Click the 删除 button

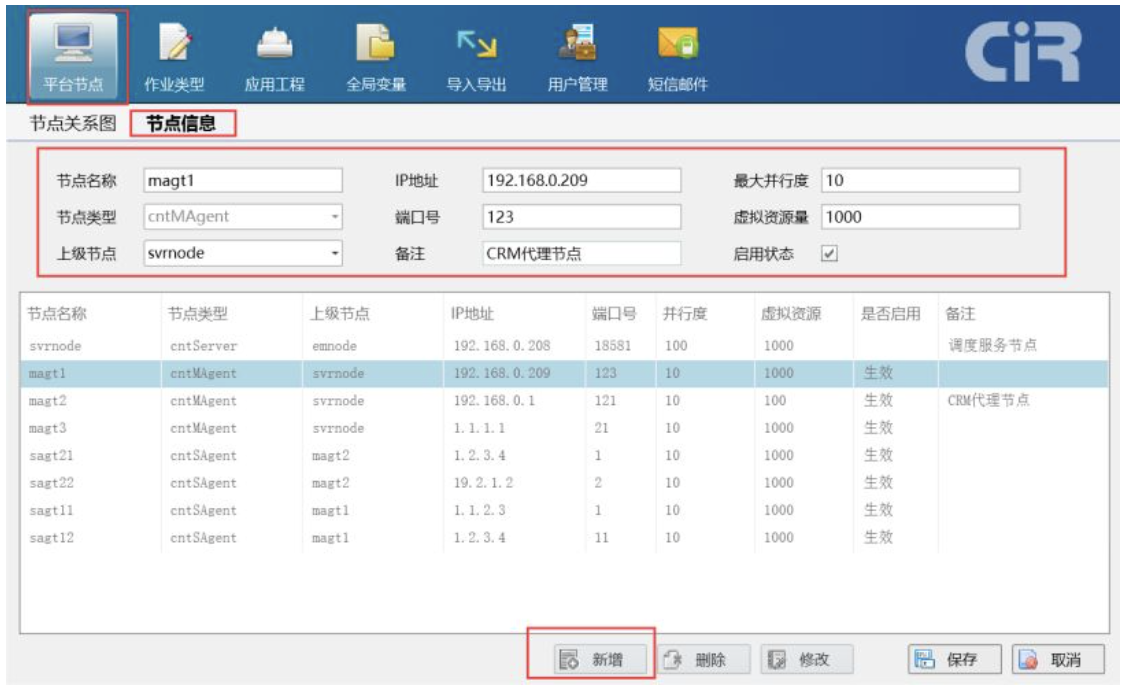tap(703, 659)
